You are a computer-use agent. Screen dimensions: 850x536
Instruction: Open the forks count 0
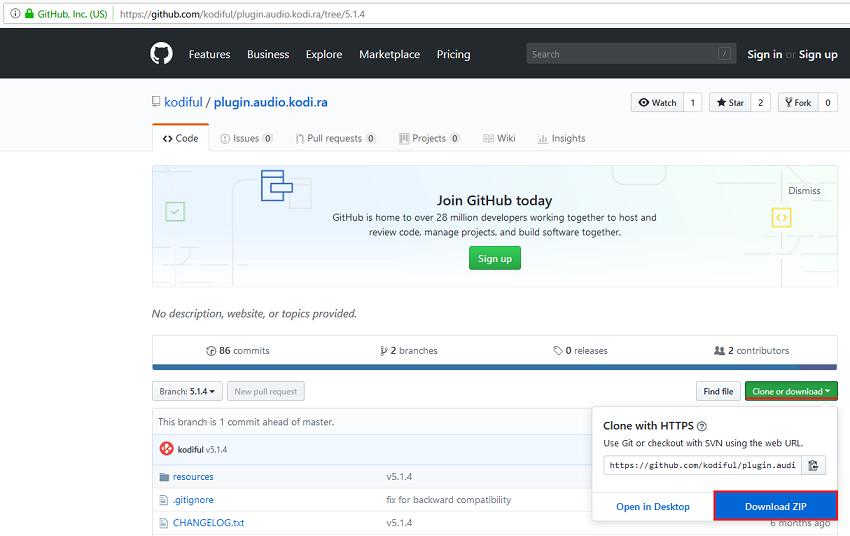point(828,102)
